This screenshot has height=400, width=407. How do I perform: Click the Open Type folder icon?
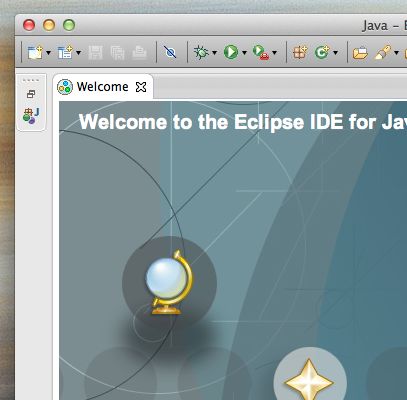[x=360, y=53]
